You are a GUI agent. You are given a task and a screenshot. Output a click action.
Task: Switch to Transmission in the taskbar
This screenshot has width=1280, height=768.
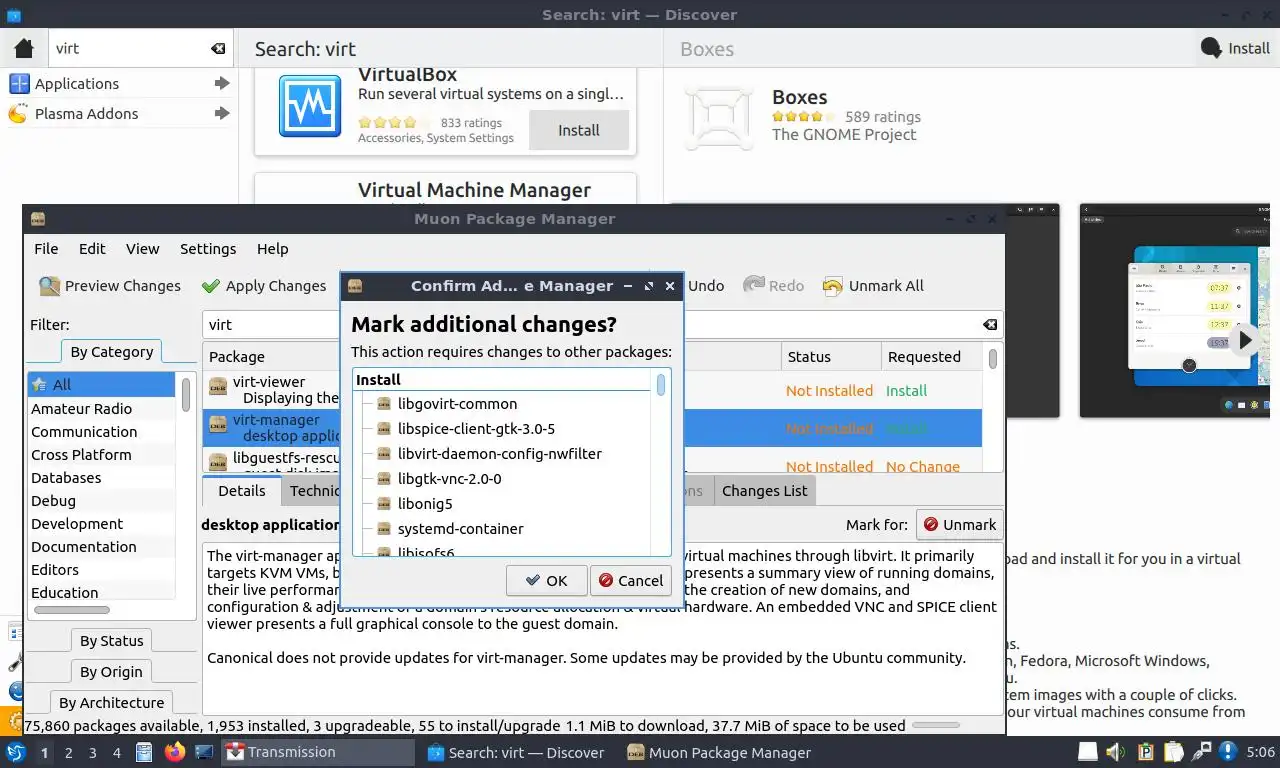click(x=317, y=752)
